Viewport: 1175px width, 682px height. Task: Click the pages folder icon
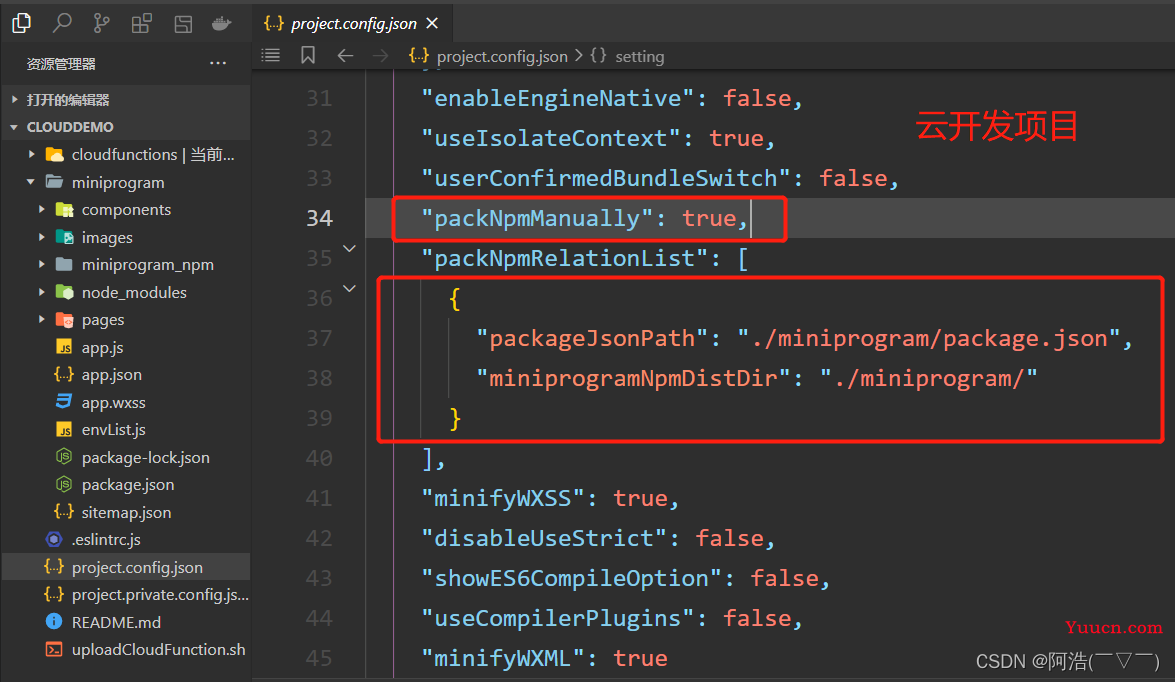click(x=64, y=320)
